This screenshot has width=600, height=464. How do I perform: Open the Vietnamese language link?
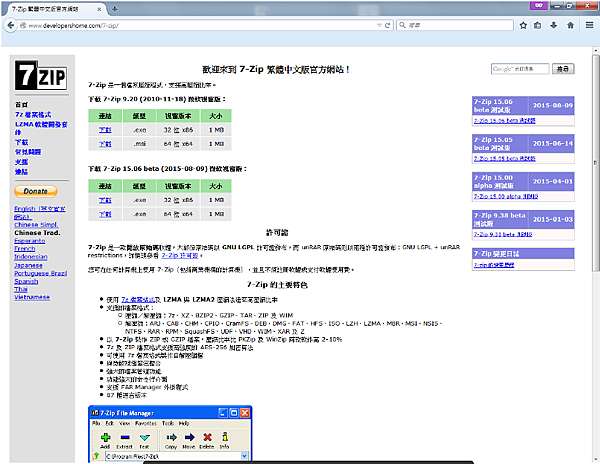(x=32, y=297)
